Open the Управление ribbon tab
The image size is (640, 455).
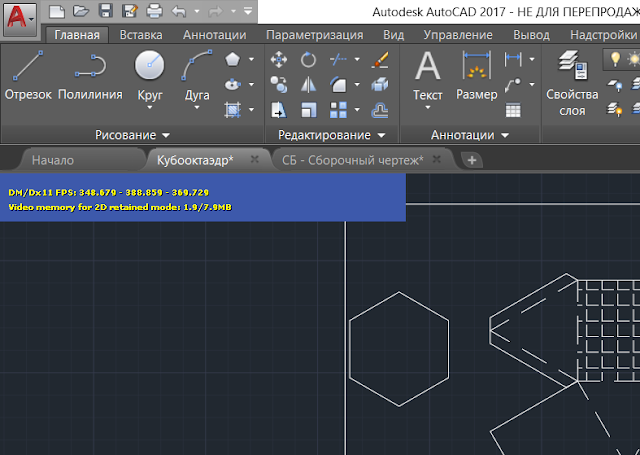pos(458,35)
